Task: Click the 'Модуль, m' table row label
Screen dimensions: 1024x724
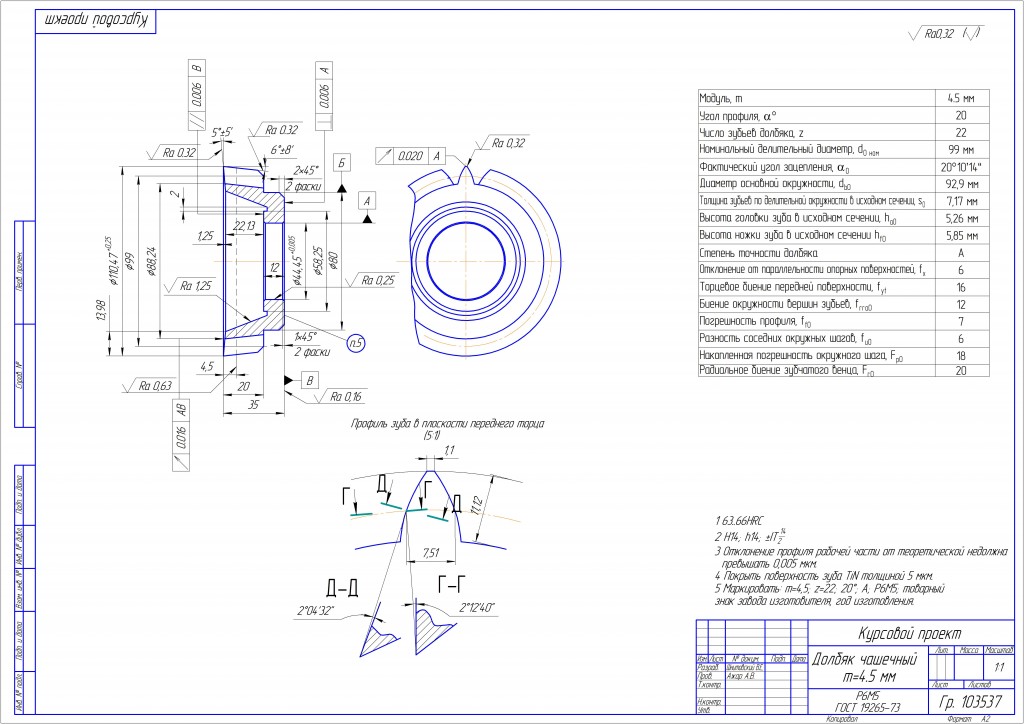Action: tap(721, 99)
